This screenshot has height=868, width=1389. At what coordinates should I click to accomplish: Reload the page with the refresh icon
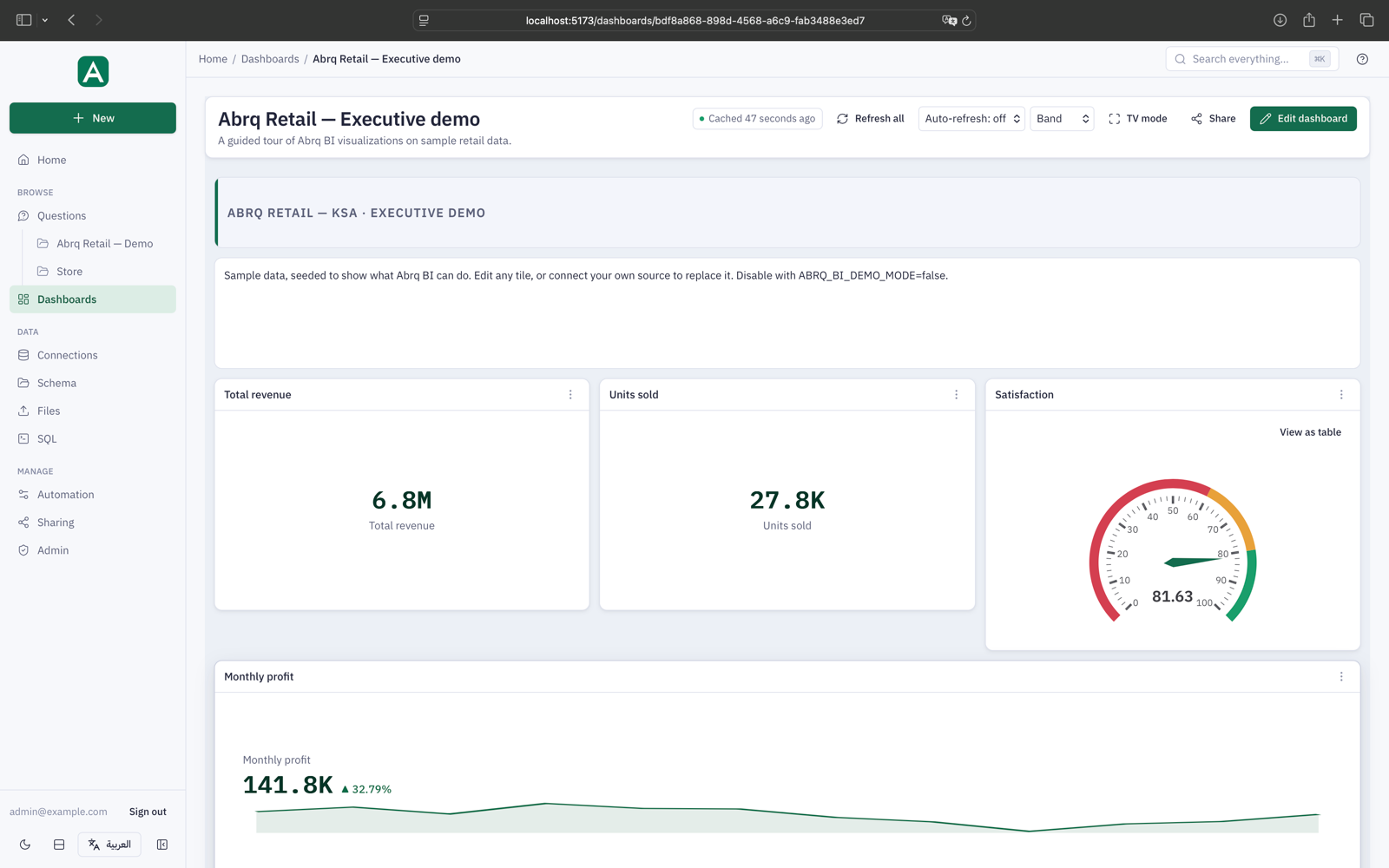click(966, 20)
